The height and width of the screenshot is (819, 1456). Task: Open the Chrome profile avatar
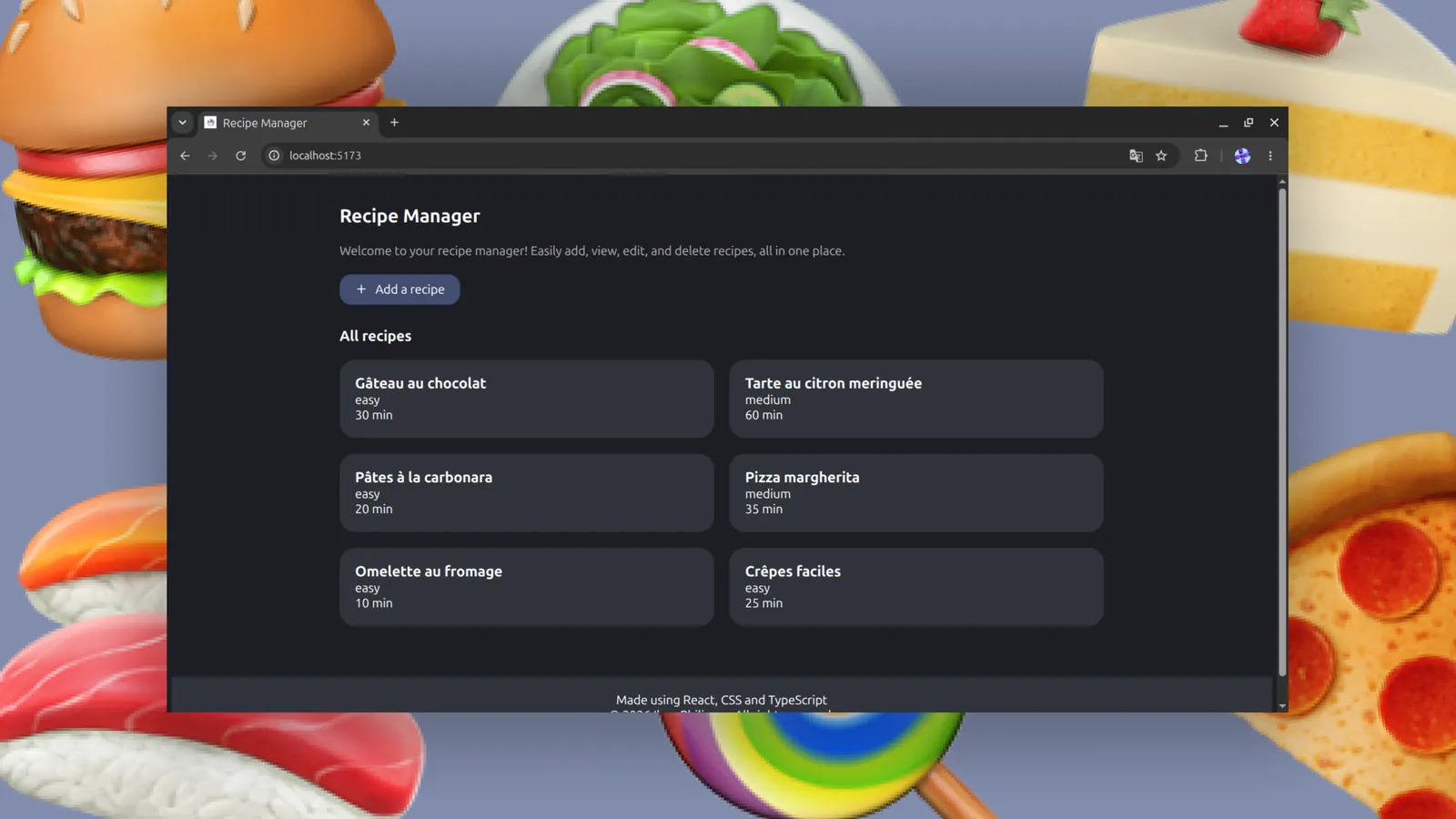pos(1242,156)
